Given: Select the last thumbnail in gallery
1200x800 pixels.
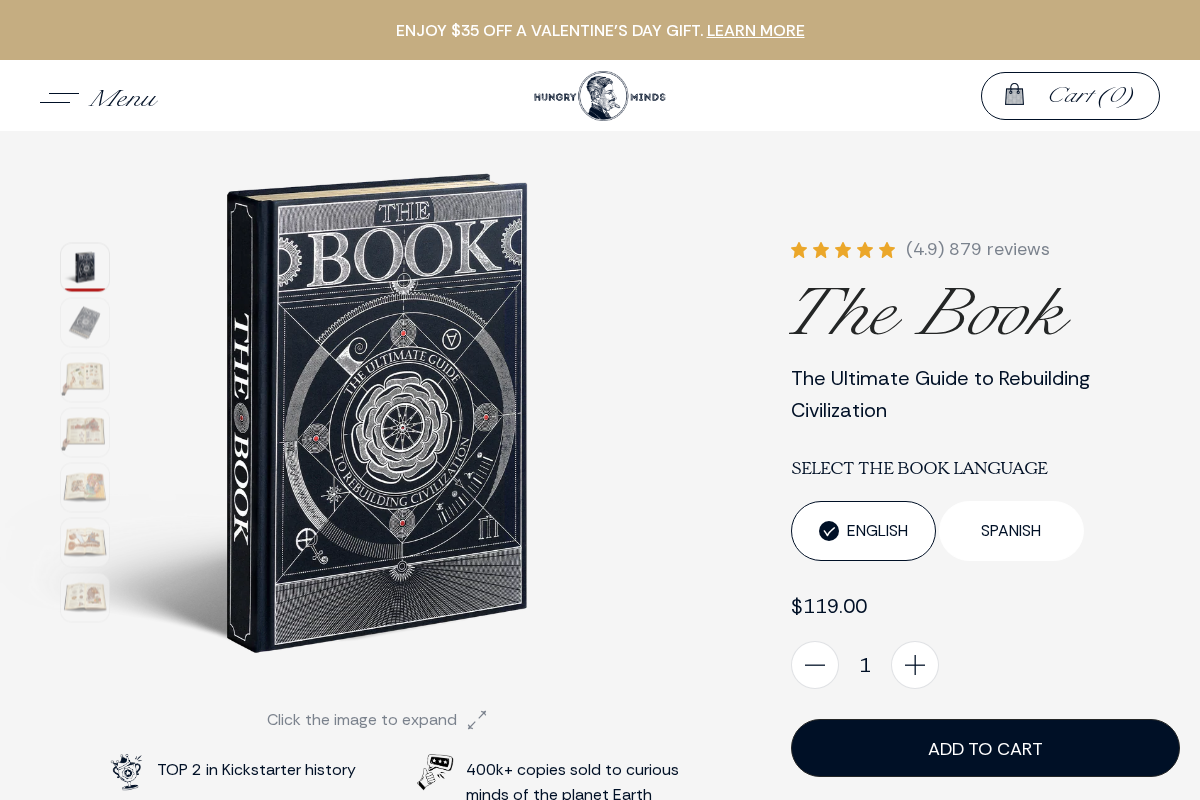Looking at the screenshot, I should point(85,597).
